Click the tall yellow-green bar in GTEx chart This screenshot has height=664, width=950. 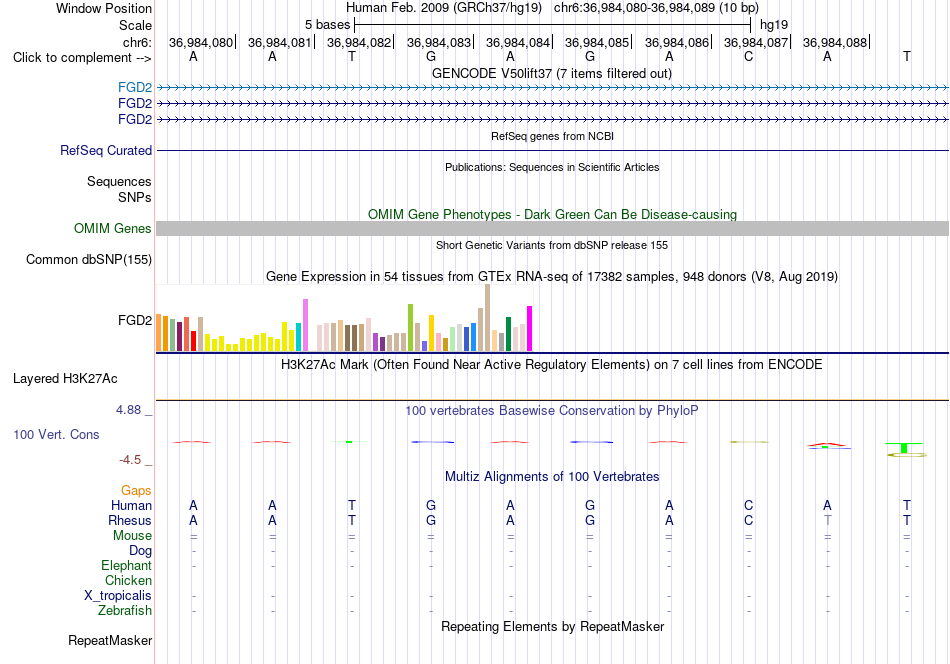[410, 328]
